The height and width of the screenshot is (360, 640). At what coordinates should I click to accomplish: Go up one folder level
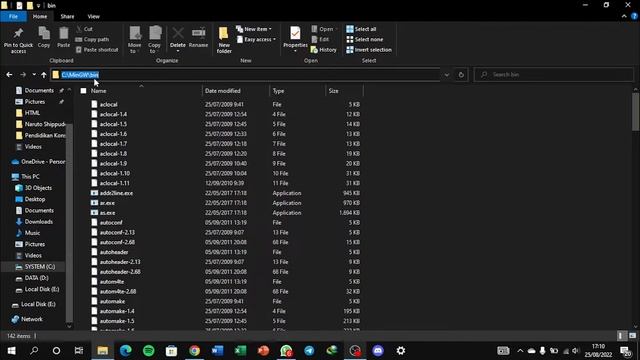44,75
